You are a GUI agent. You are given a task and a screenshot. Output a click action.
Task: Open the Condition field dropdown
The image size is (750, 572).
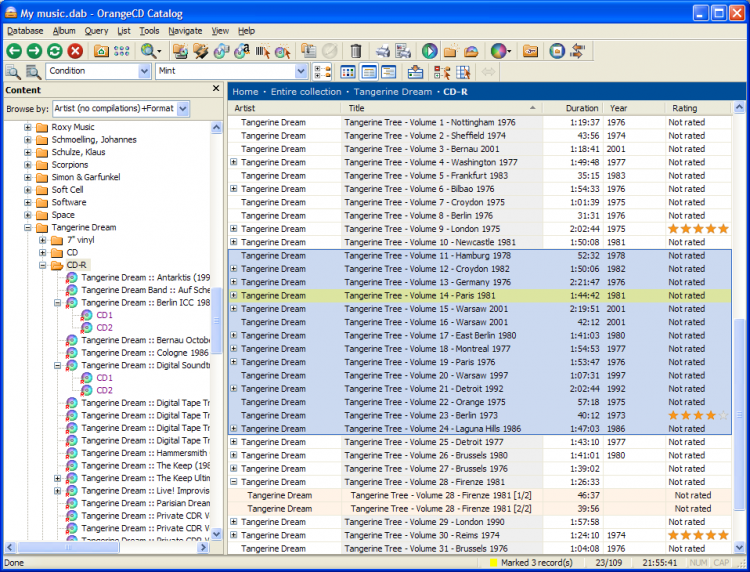144,71
